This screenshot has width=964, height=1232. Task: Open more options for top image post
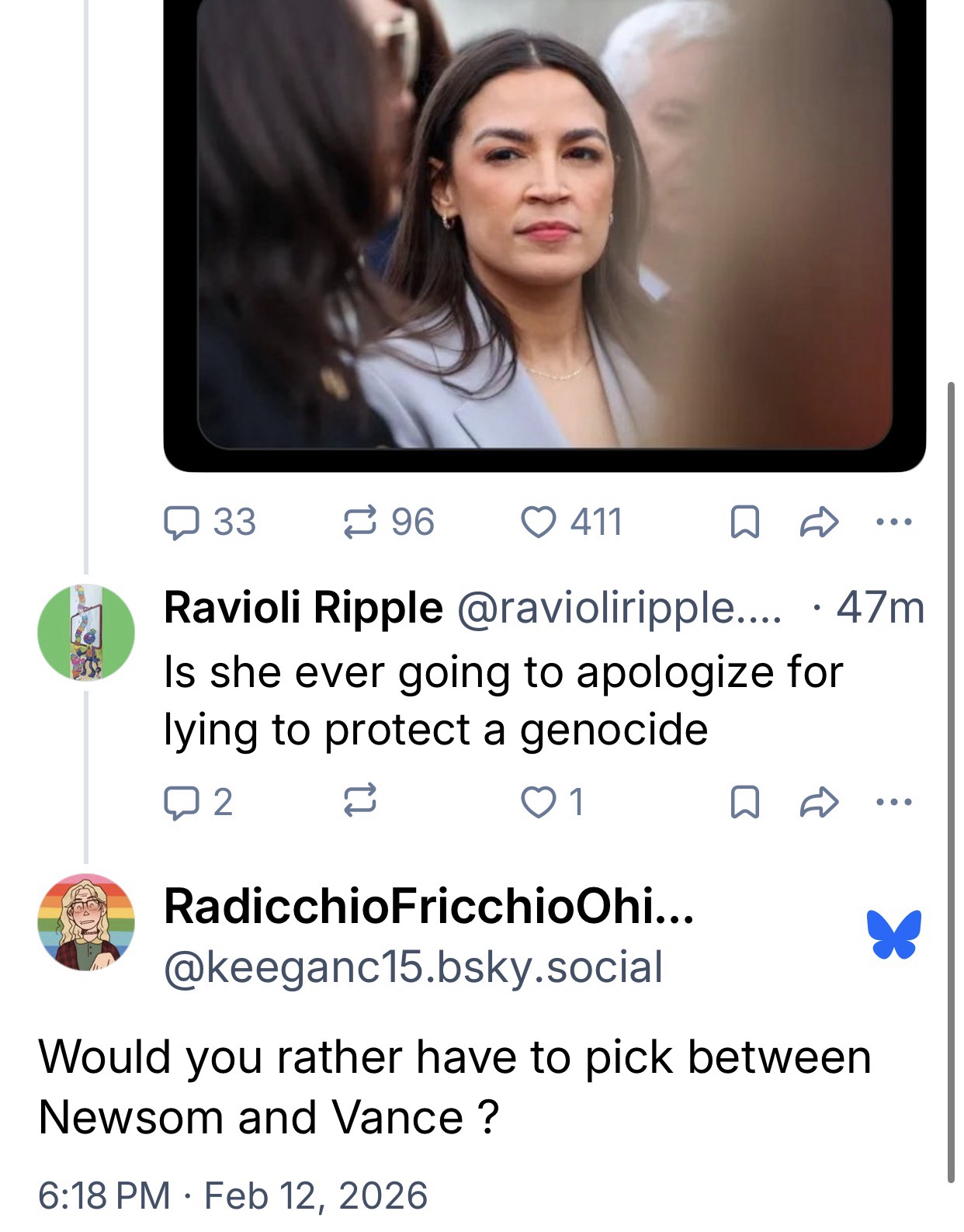pos(893,522)
